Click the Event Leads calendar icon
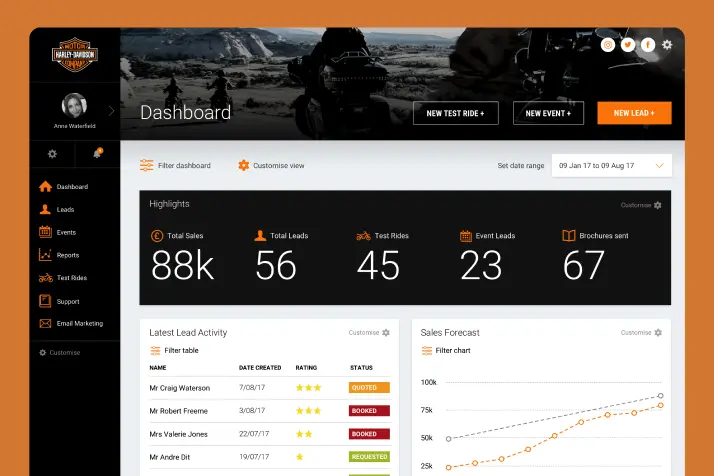 click(x=465, y=235)
